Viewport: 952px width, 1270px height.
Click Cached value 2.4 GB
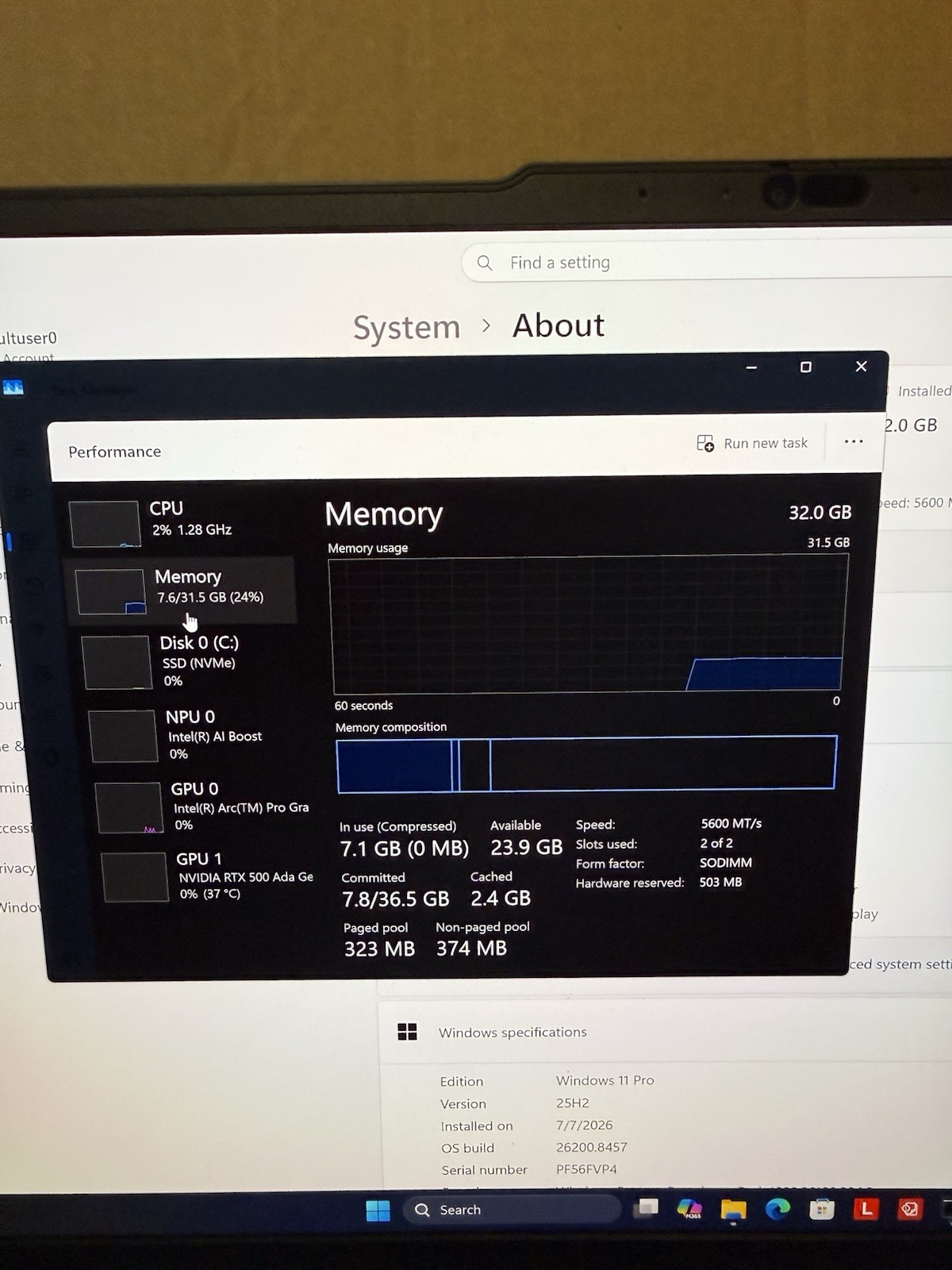(501, 899)
